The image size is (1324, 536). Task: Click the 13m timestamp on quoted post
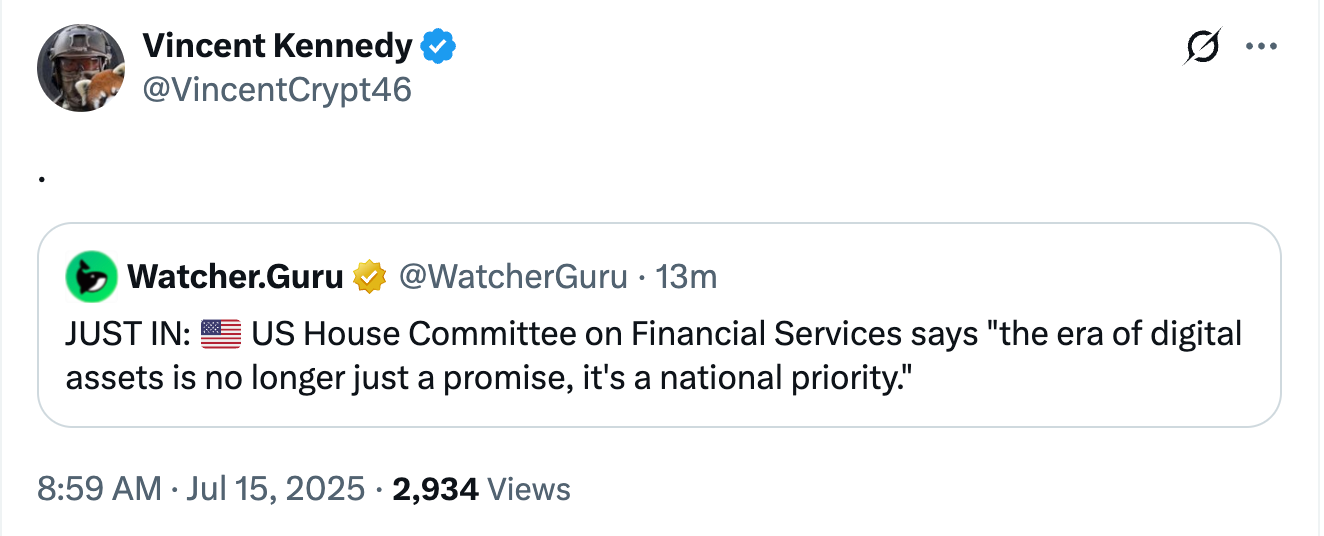(686, 276)
